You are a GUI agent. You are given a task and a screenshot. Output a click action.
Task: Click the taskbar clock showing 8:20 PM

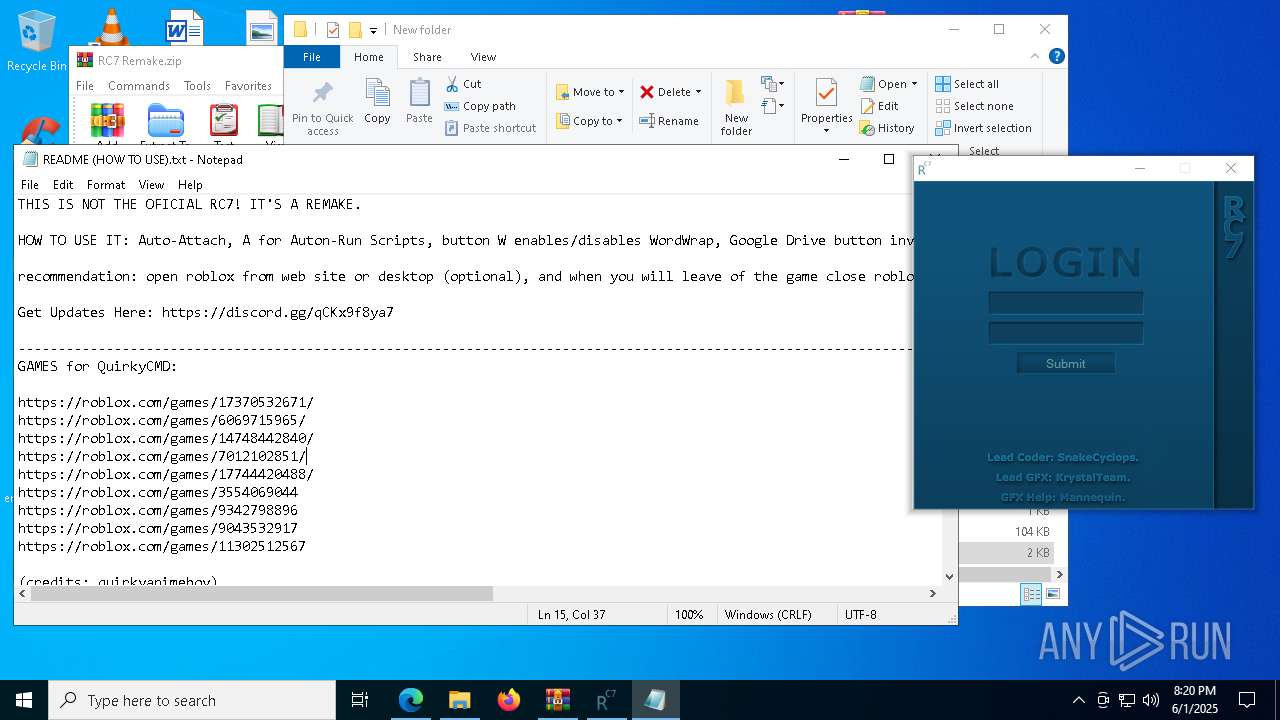[x=1194, y=700]
